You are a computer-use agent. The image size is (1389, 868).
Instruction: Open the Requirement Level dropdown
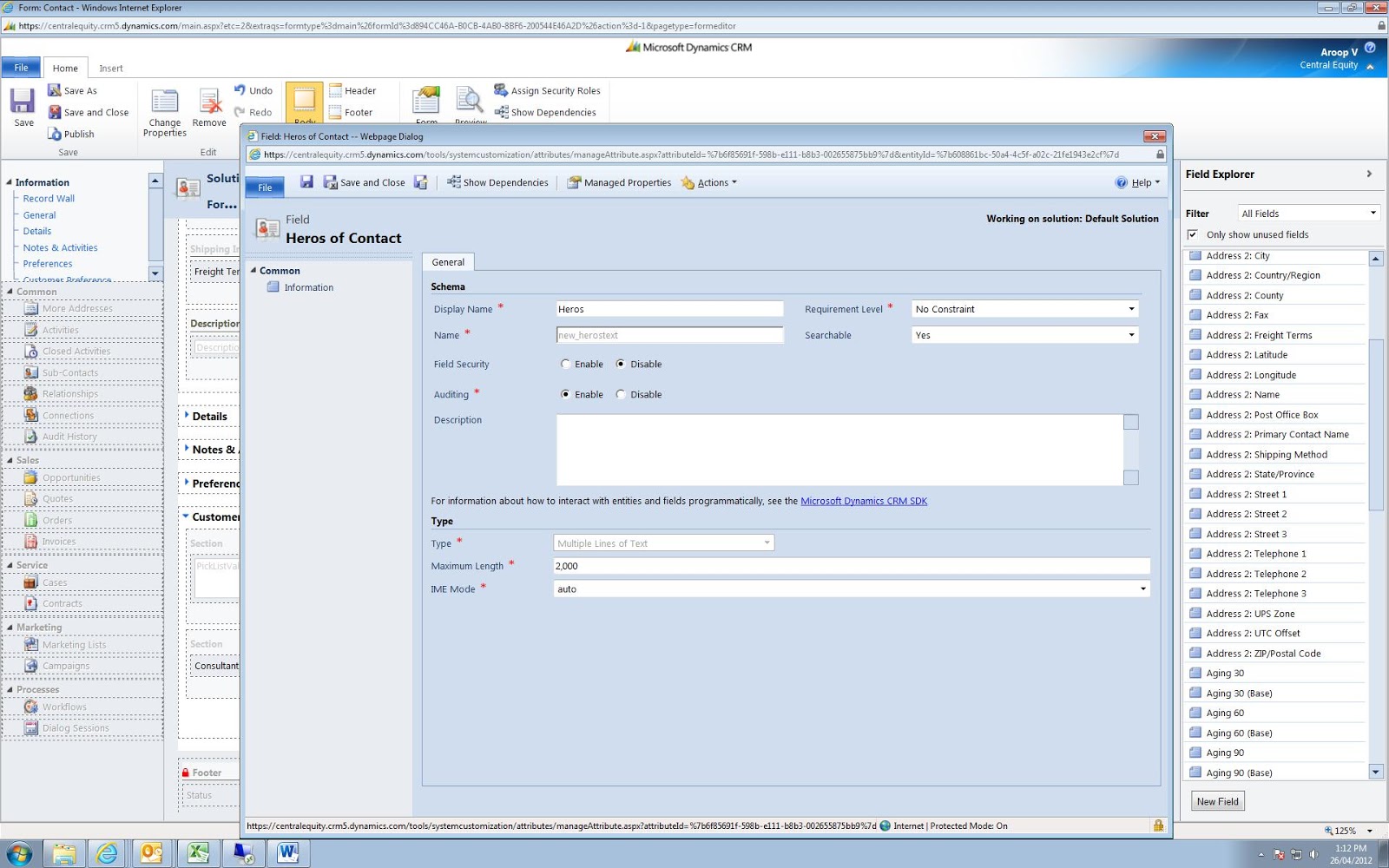(1024, 309)
